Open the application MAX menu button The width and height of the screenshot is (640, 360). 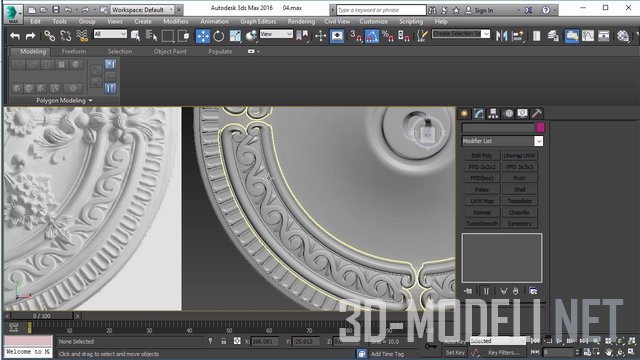[14, 14]
